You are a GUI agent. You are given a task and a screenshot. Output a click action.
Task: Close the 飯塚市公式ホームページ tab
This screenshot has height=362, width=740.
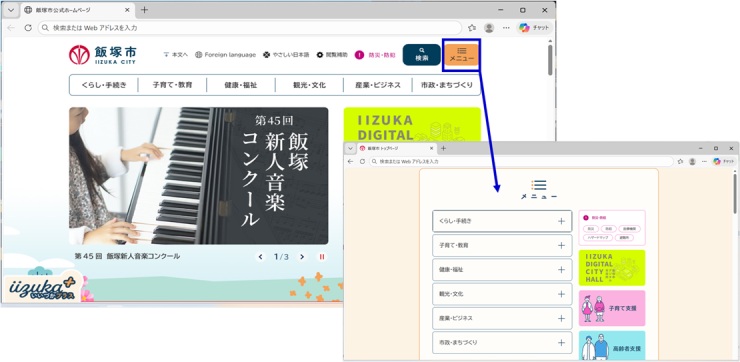pyautogui.click(x=127, y=10)
